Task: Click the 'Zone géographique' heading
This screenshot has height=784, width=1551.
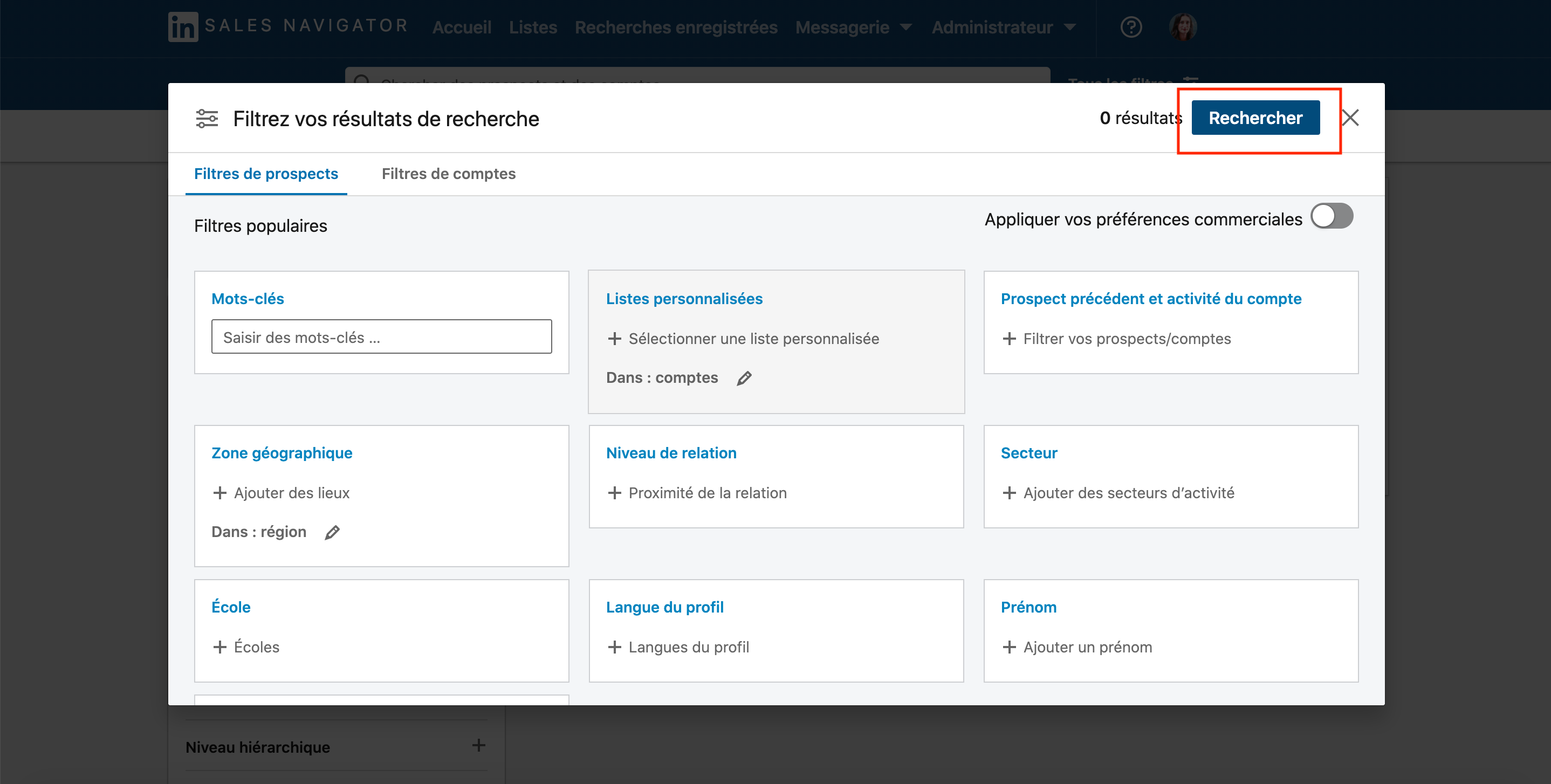Action: (x=282, y=453)
